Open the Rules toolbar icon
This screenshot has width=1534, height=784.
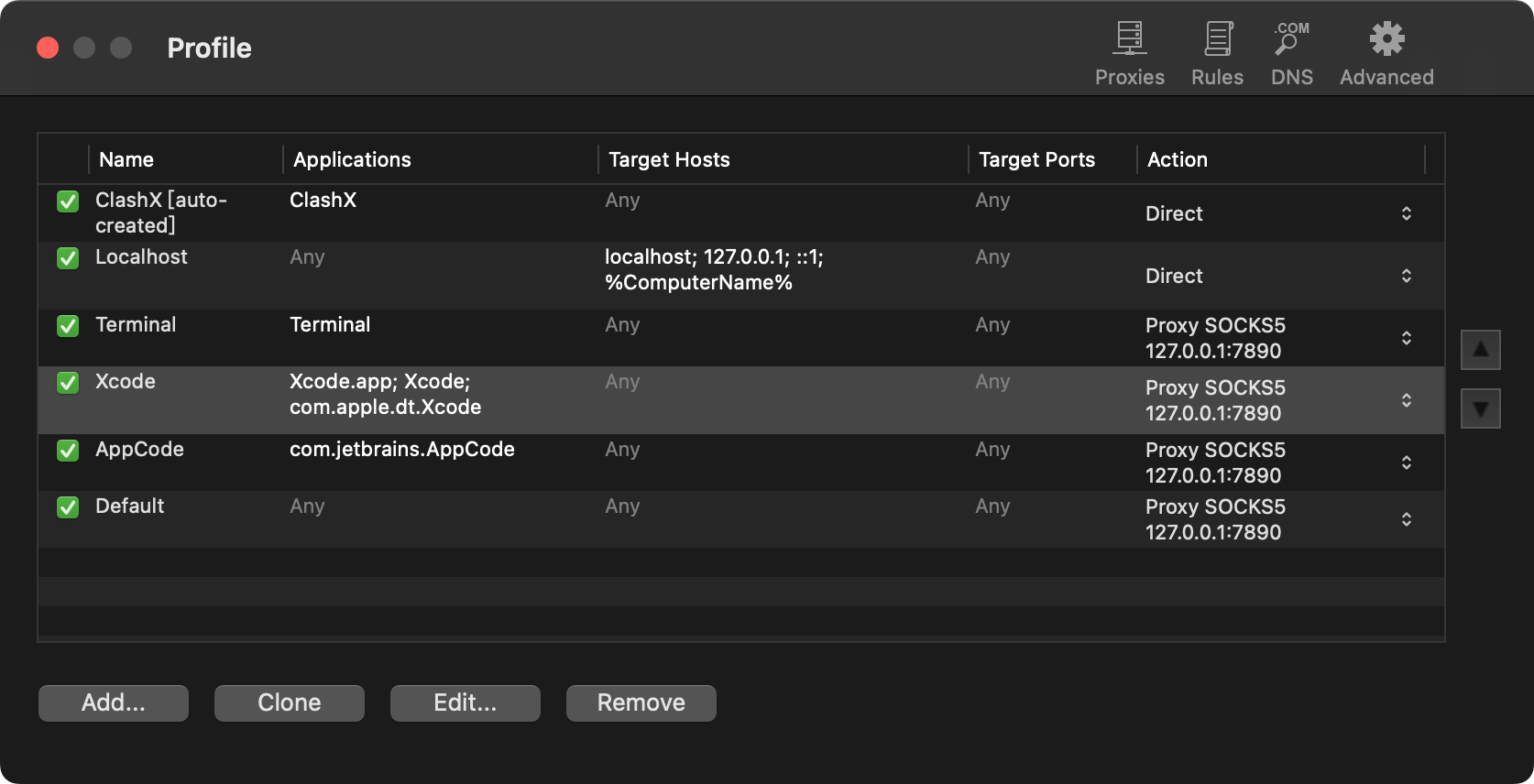(x=1217, y=53)
